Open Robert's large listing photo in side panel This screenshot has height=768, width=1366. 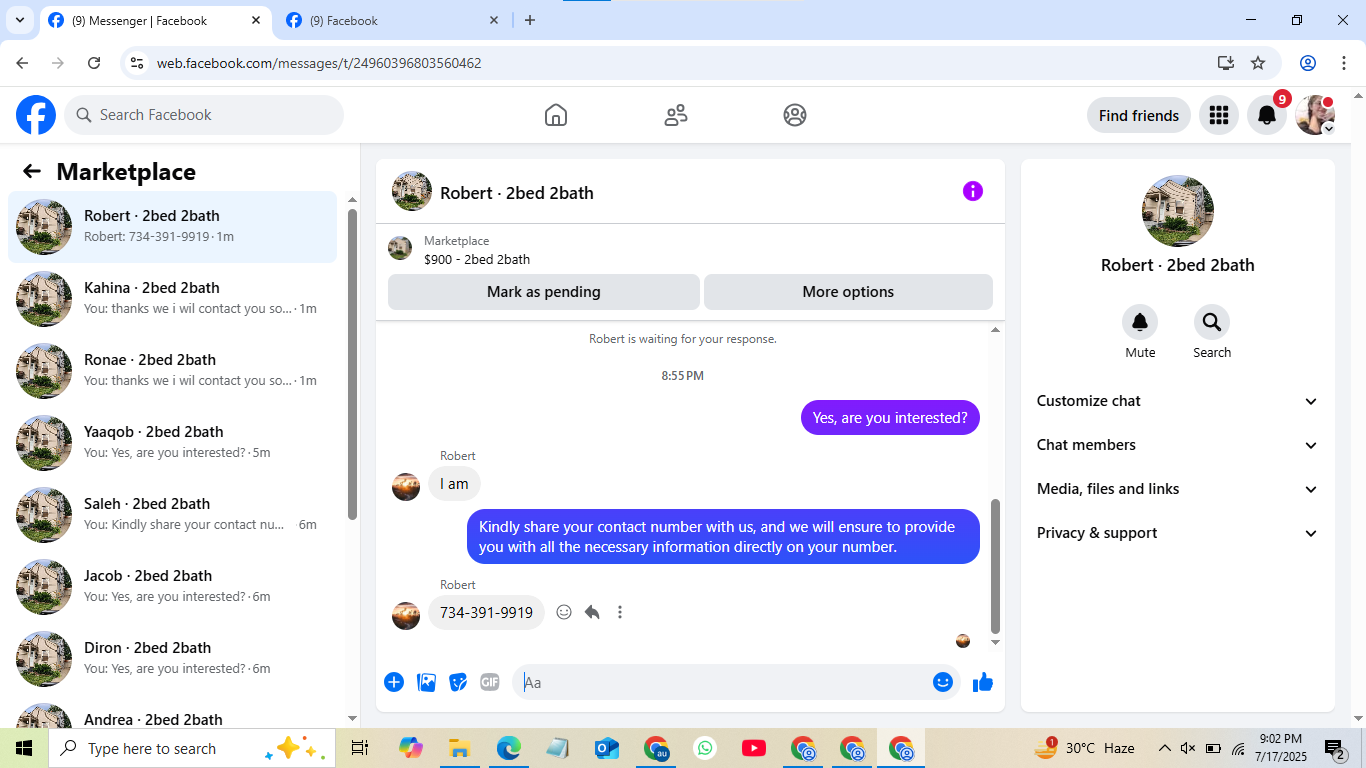(x=1178, y=211)
